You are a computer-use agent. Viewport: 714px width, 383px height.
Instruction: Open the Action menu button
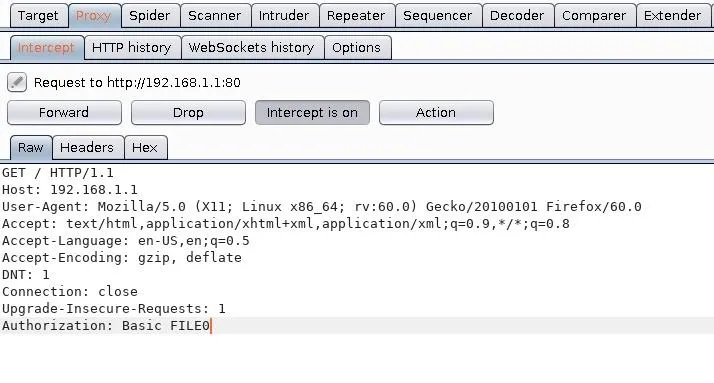pyautogui.click(x=436, y=112)
